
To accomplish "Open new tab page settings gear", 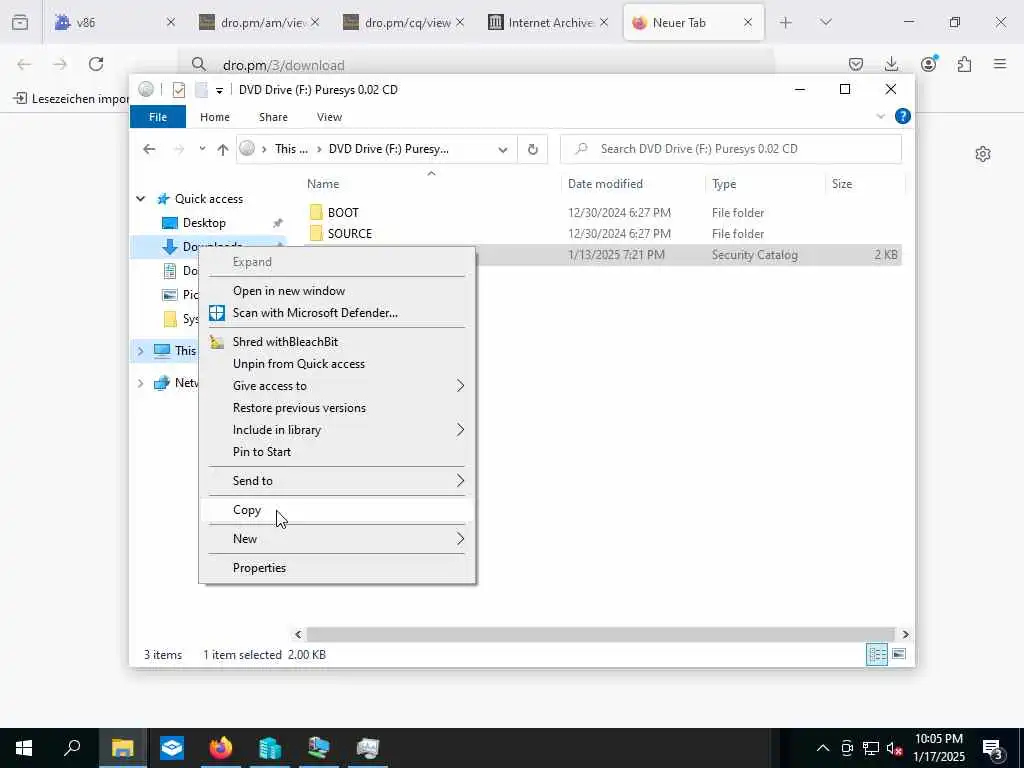I will [983, 154].
